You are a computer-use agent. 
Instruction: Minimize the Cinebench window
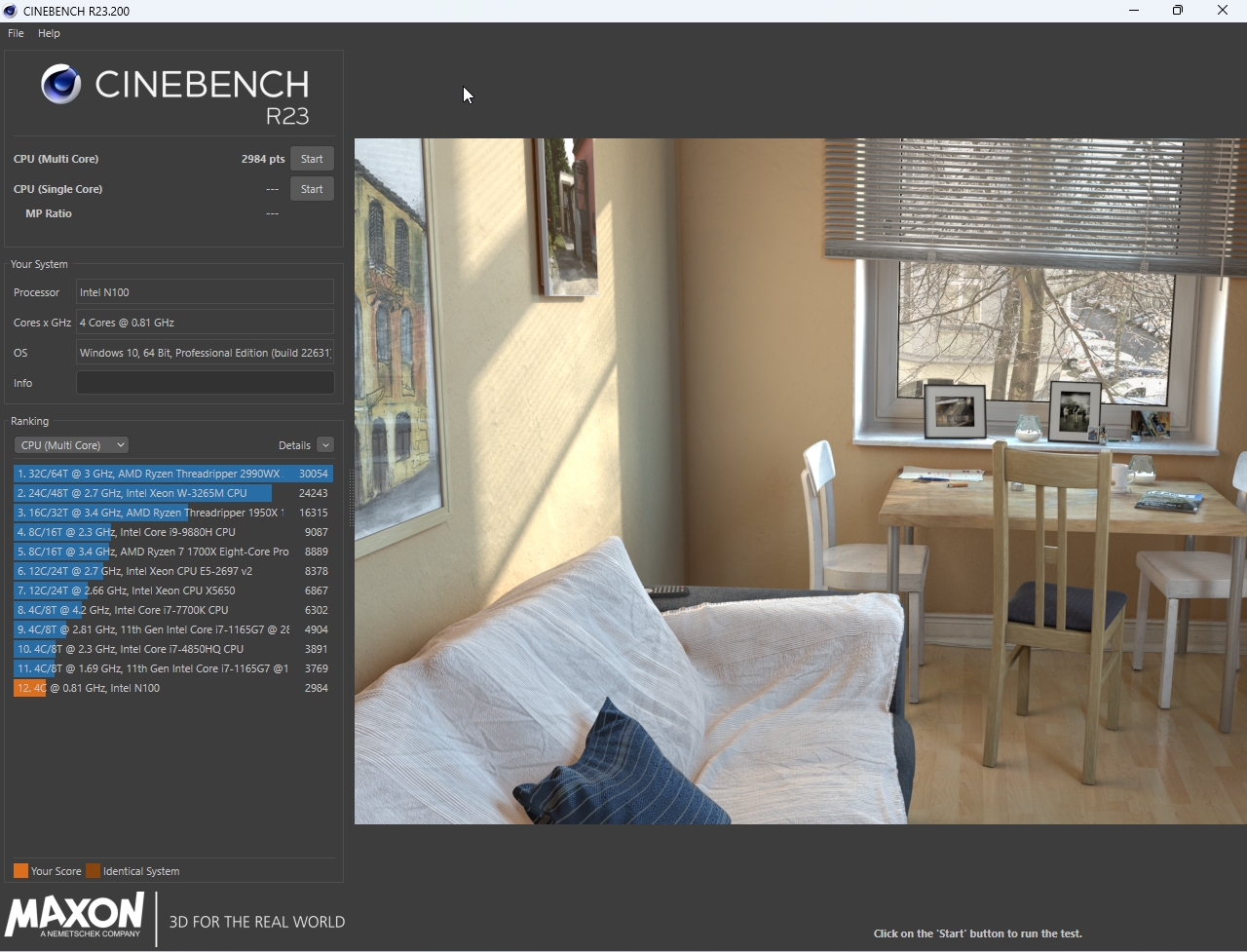(x=1134, y=11)
